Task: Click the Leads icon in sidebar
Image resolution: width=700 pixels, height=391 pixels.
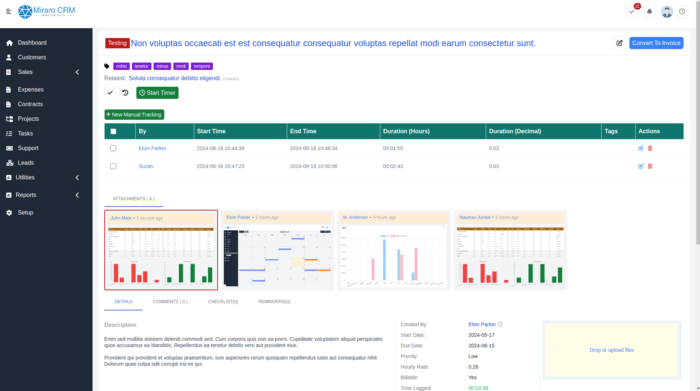Action: (9, 163)
